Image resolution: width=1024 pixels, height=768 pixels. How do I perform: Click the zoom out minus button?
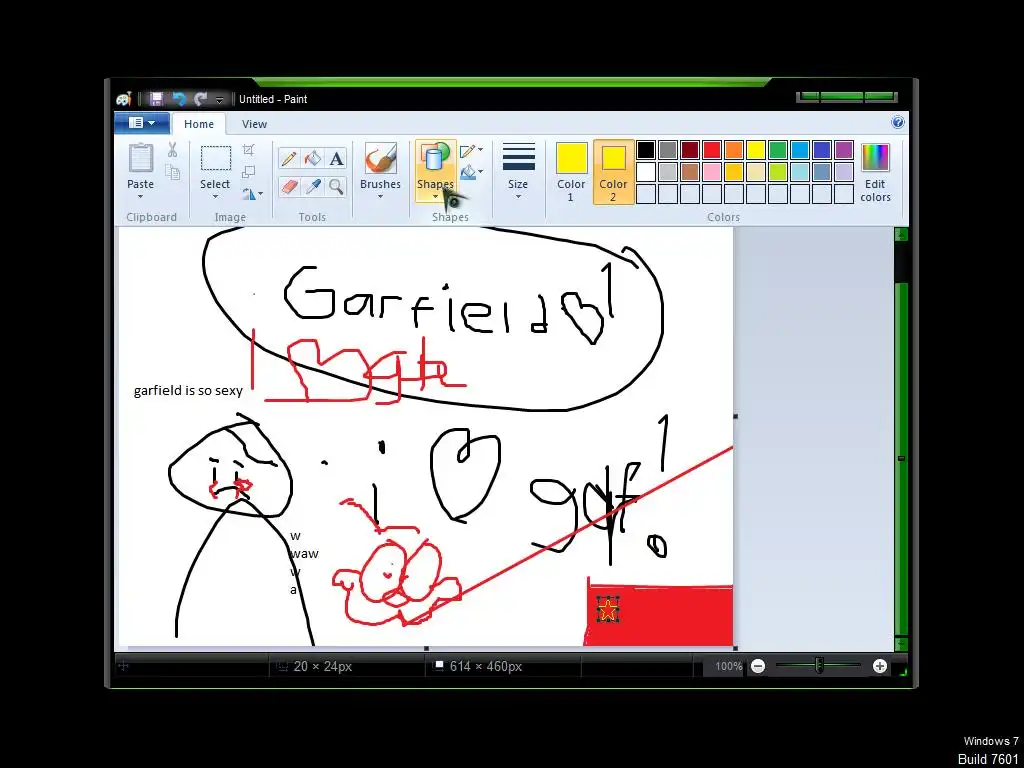pyautogui.click(x=758, y=666)
